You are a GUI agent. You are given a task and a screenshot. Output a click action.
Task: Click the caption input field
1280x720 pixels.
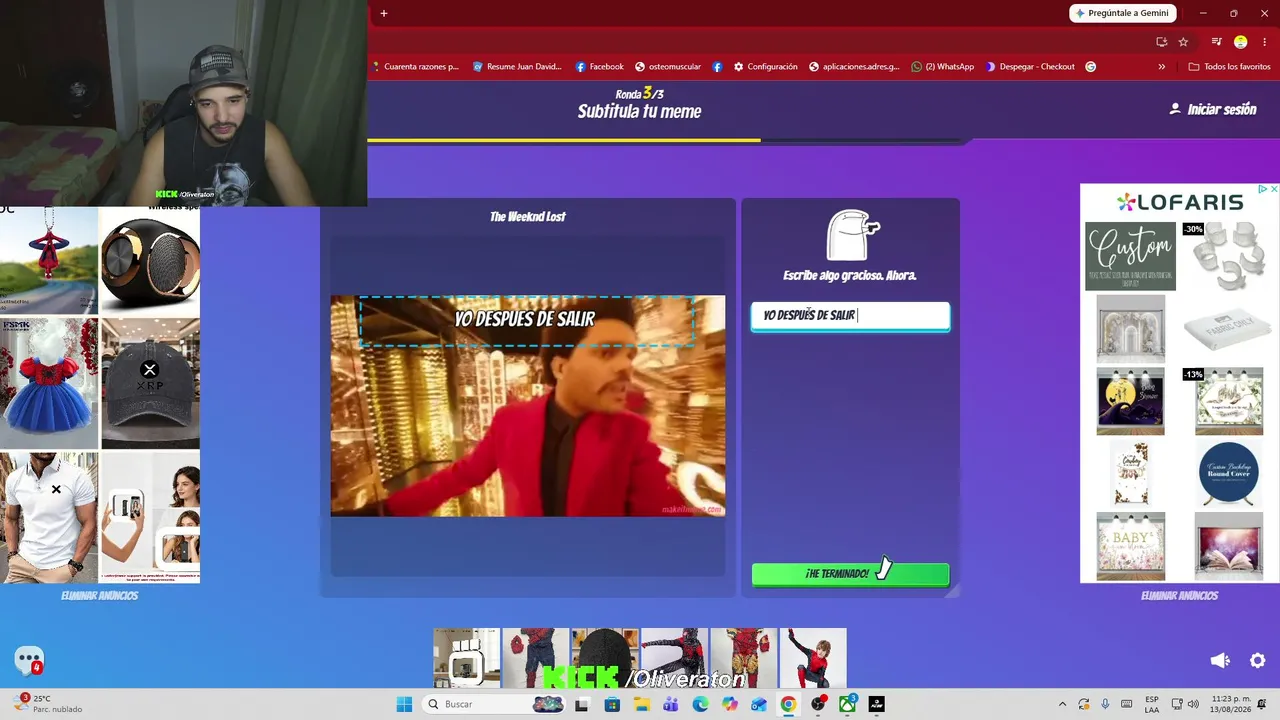pos(850,316)
